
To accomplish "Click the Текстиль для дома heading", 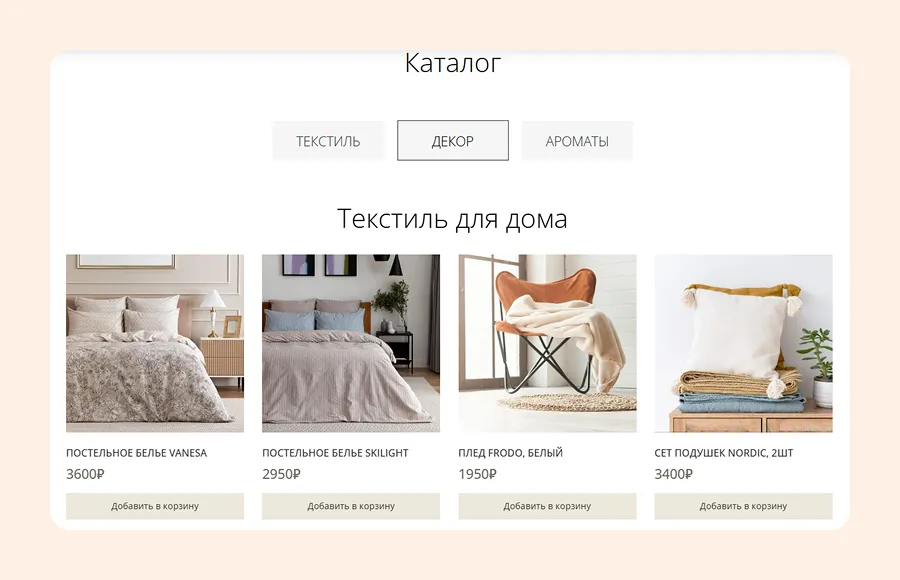I will [452, 219].
